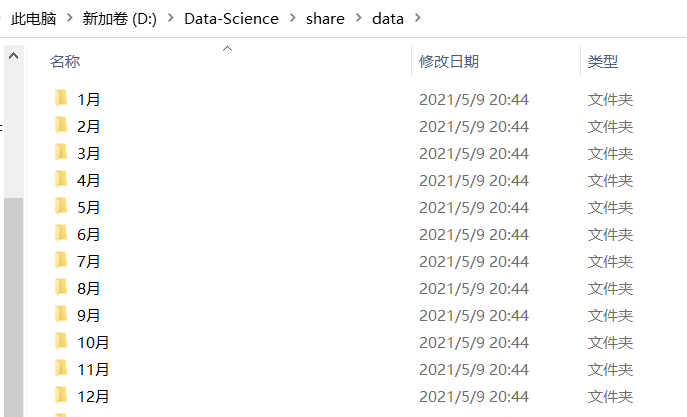This screenshot has width=687, height=417.
Task: Click the 1月 folder icon
Action: 61,98
